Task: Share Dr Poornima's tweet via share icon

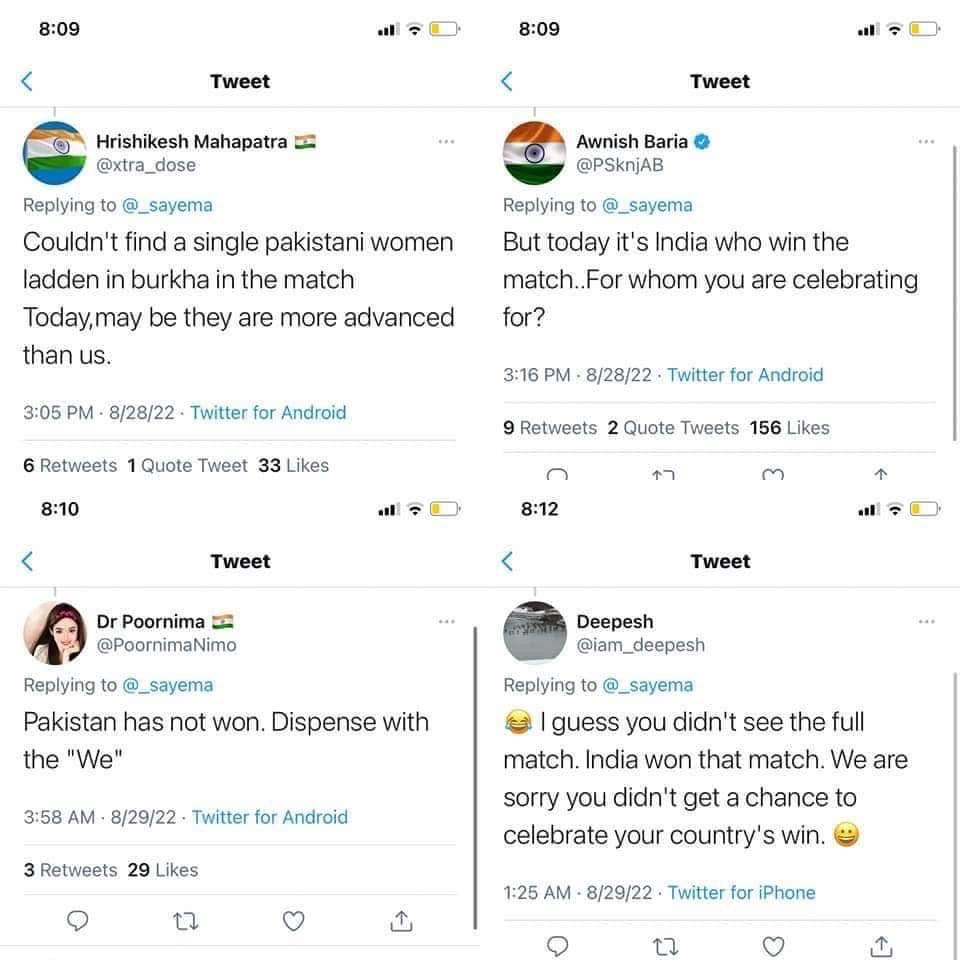Action: click(x=399, y=920)
